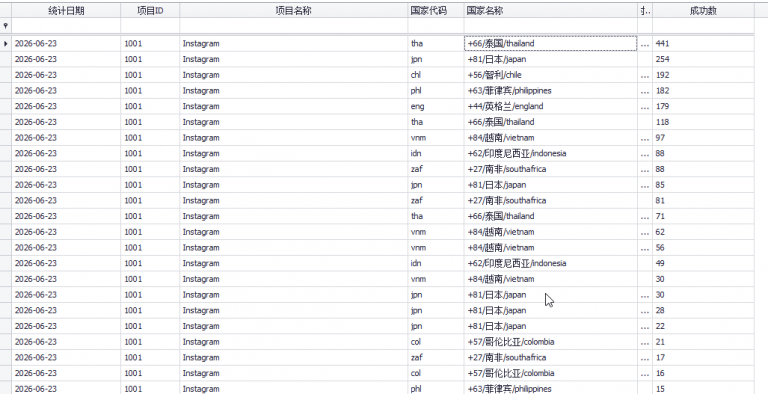
Task: Select the southafrica country cell in the 81 row
Action: pyautogui.click(x=551, y=200)
